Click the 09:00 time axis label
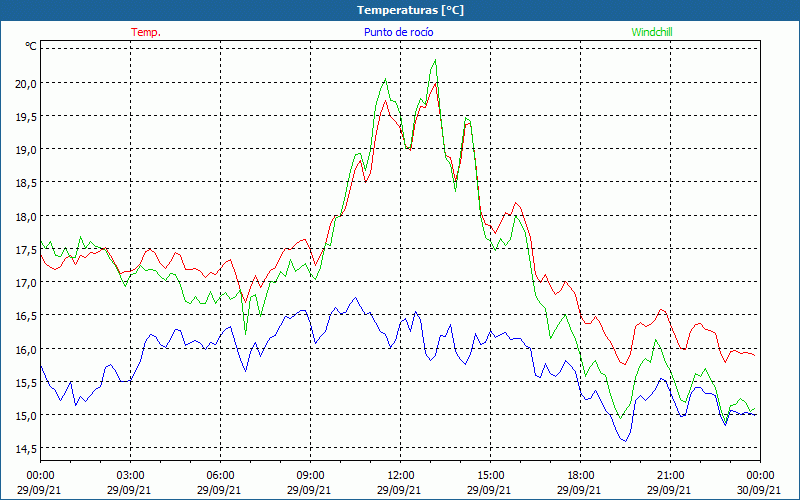This screenshot has height=500, width=800. [310, 476]
